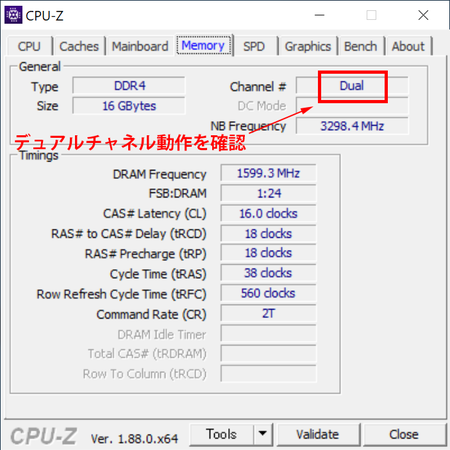
Task: Click the tRFC 560 clocks value
Action: point(268,293)
